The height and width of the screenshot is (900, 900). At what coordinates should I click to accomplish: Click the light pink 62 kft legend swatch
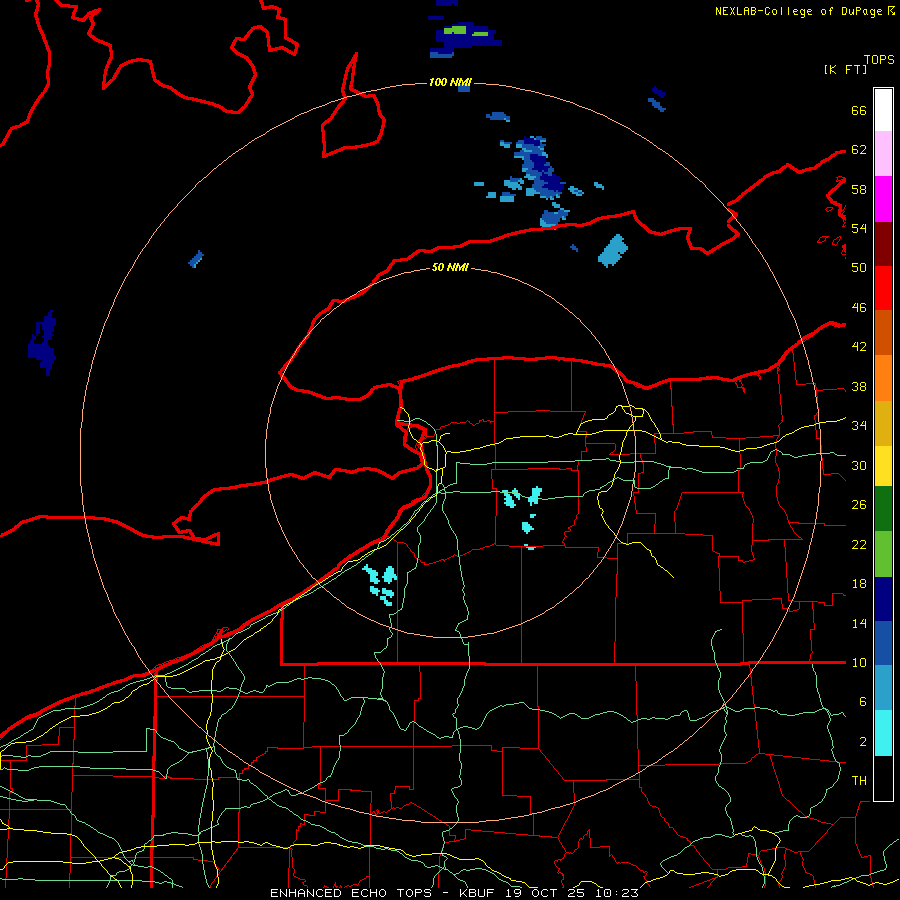883,154
